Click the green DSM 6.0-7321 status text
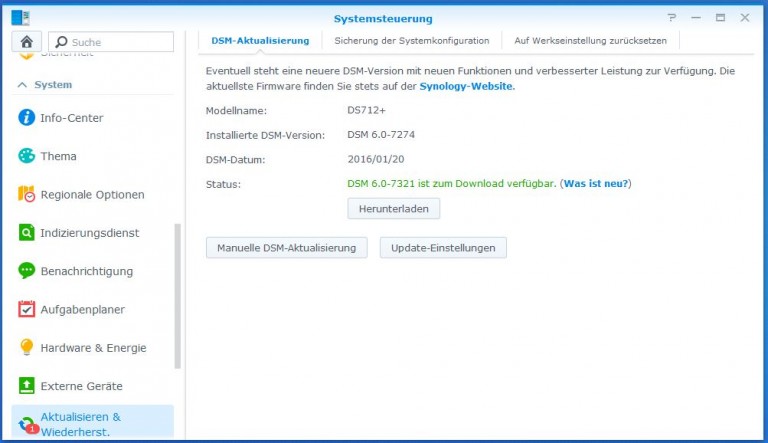This screenshot has width=768, height=443. tap(452, 184)
